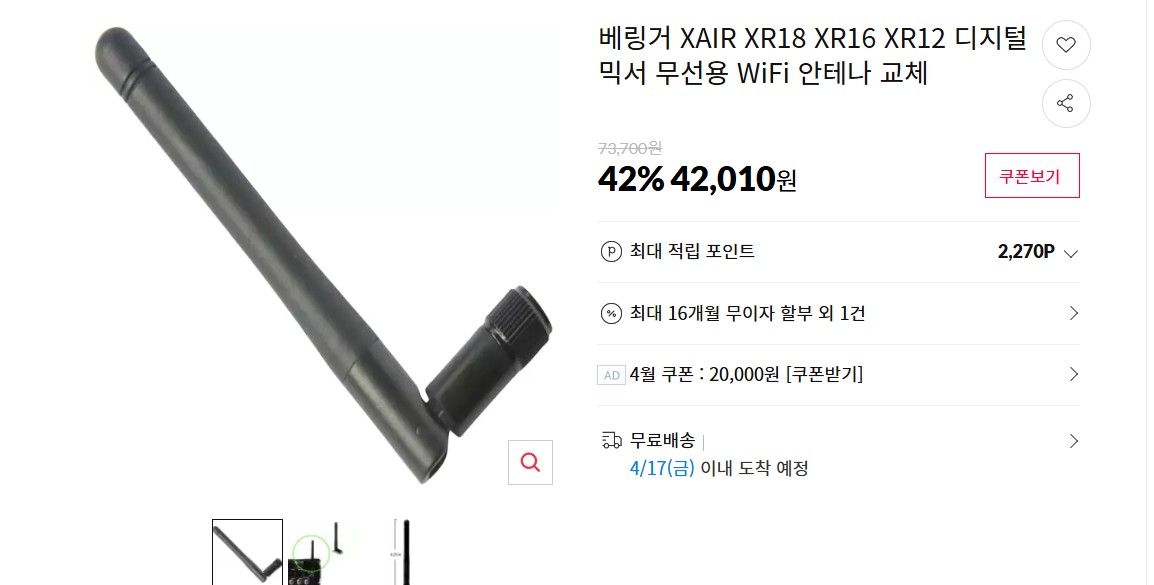1154x585 pixels.
Task: Expand 무료배송 delivery info chevron
Action: (x=1074, y=441)
